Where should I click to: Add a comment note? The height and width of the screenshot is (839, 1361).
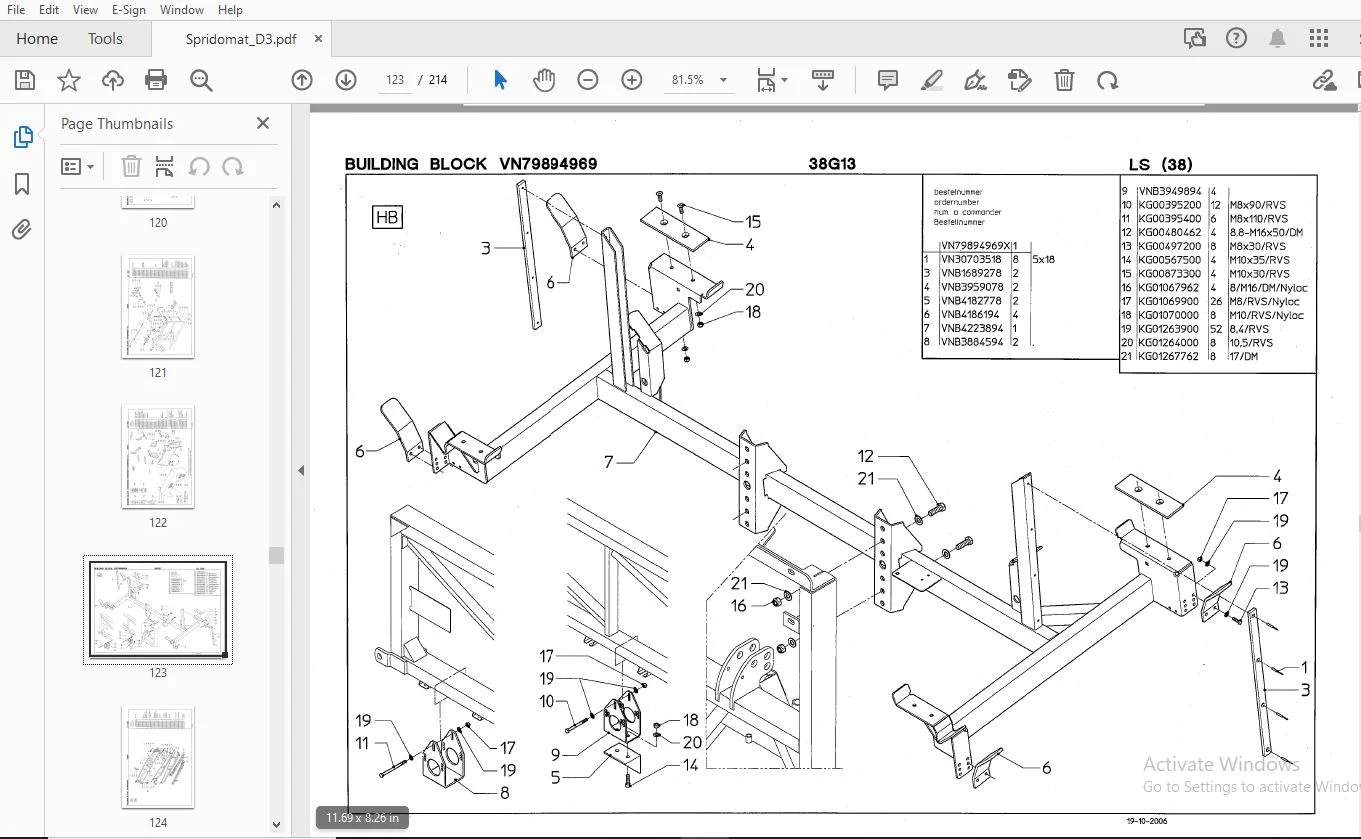[x=887, y=80]
